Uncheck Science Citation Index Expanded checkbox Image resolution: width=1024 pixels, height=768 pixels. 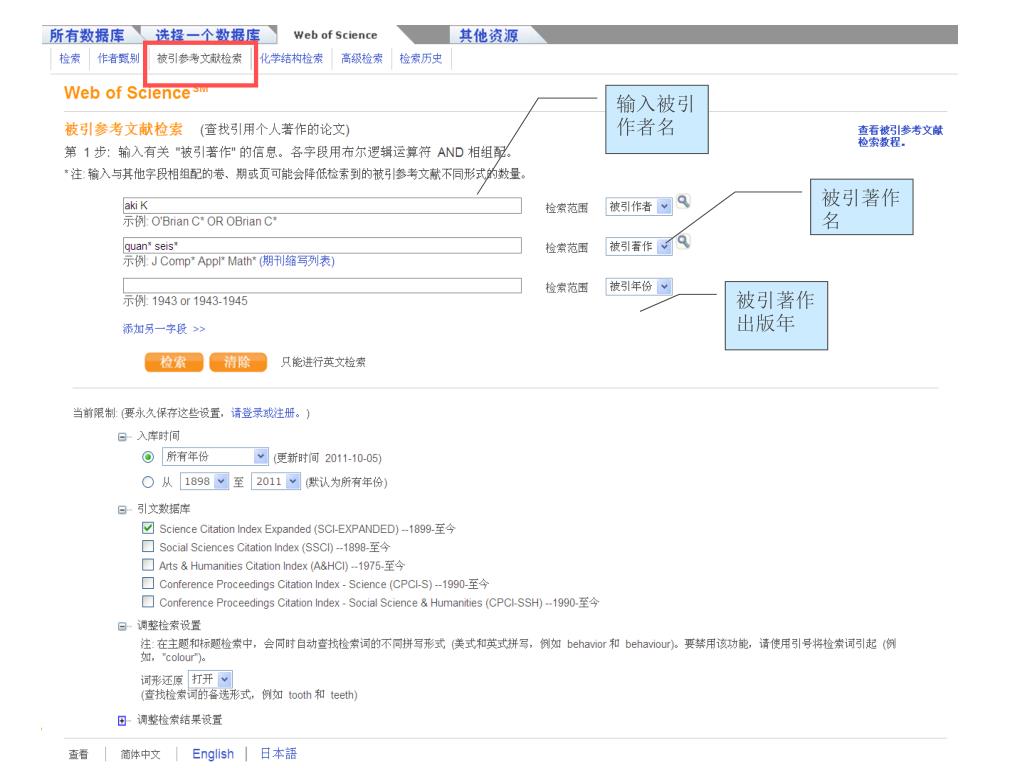[x=148, y=528]
